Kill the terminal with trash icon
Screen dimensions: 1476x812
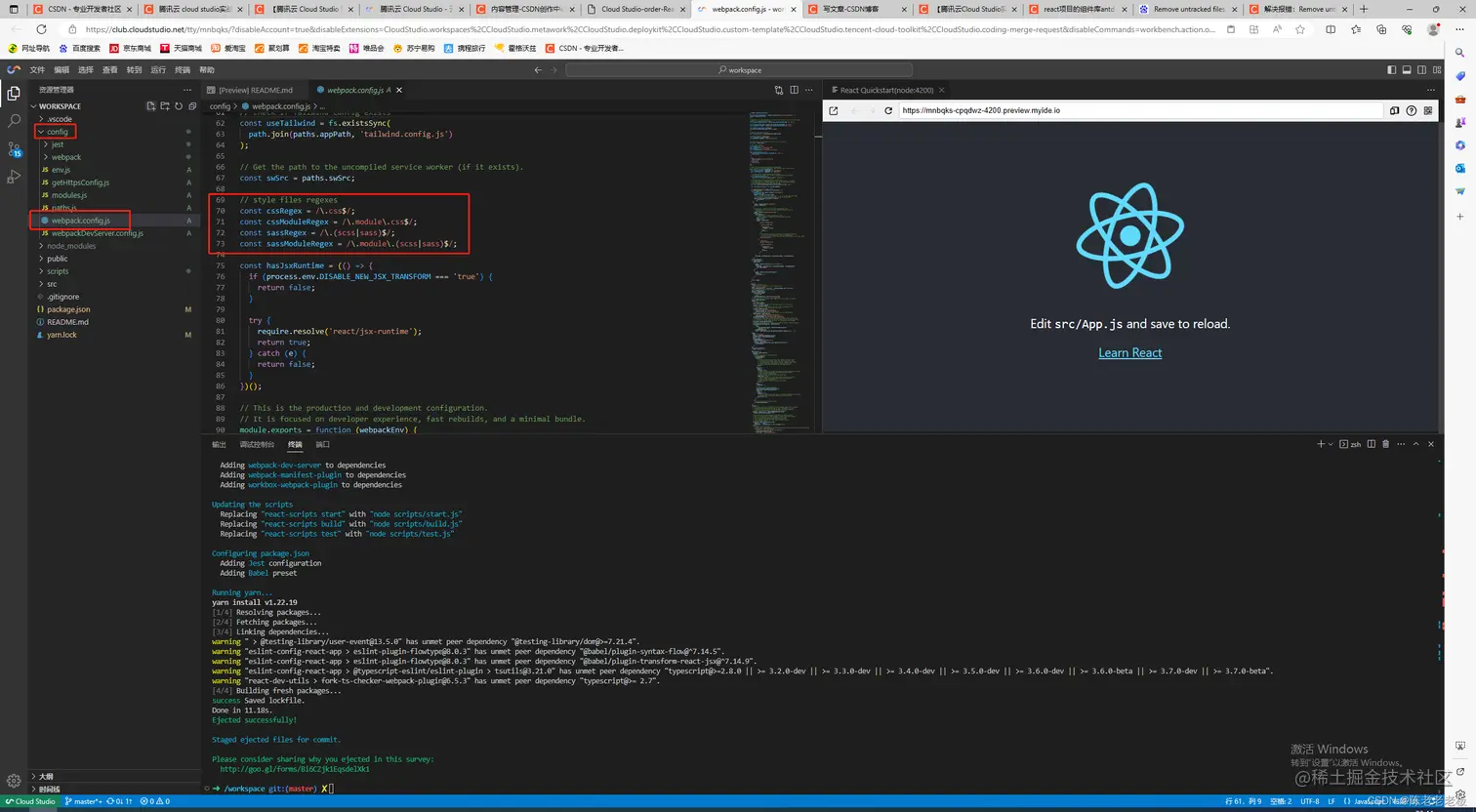tap(1386, 444)
